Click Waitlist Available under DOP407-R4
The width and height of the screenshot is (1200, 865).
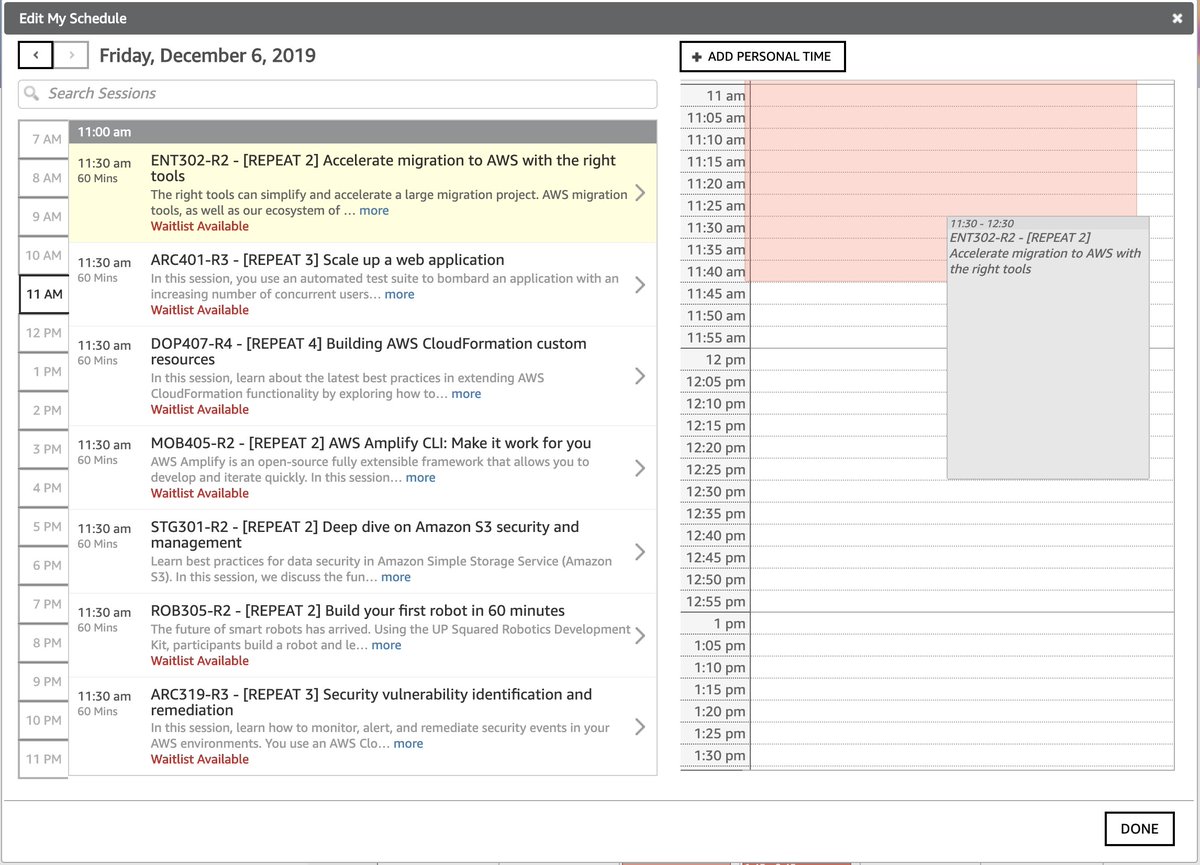tap(200, 409)
